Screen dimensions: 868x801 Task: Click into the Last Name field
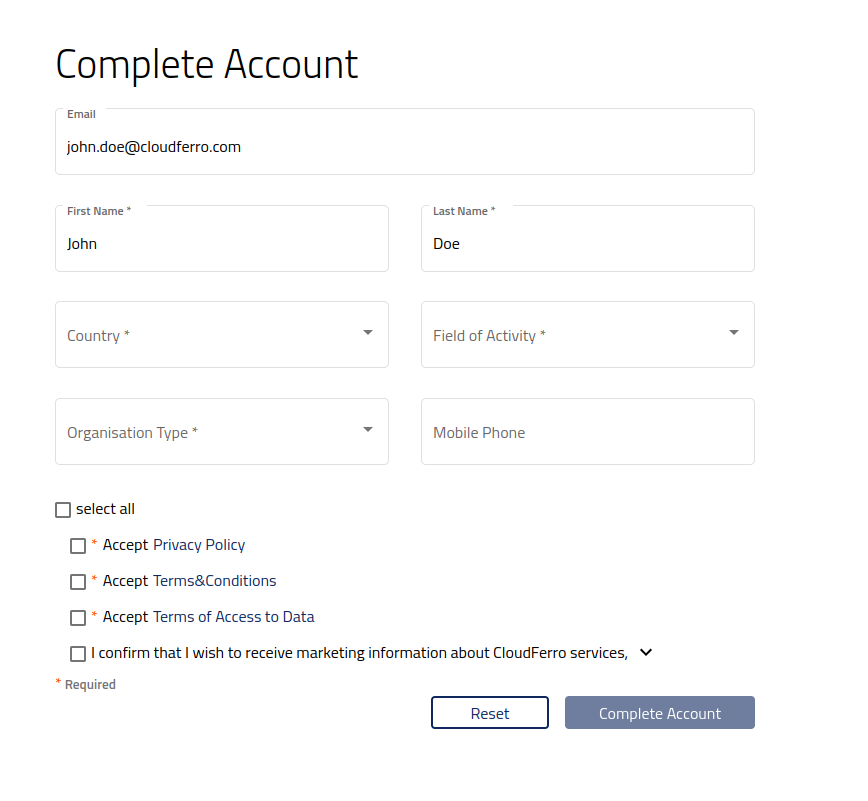tap(588, 239)
